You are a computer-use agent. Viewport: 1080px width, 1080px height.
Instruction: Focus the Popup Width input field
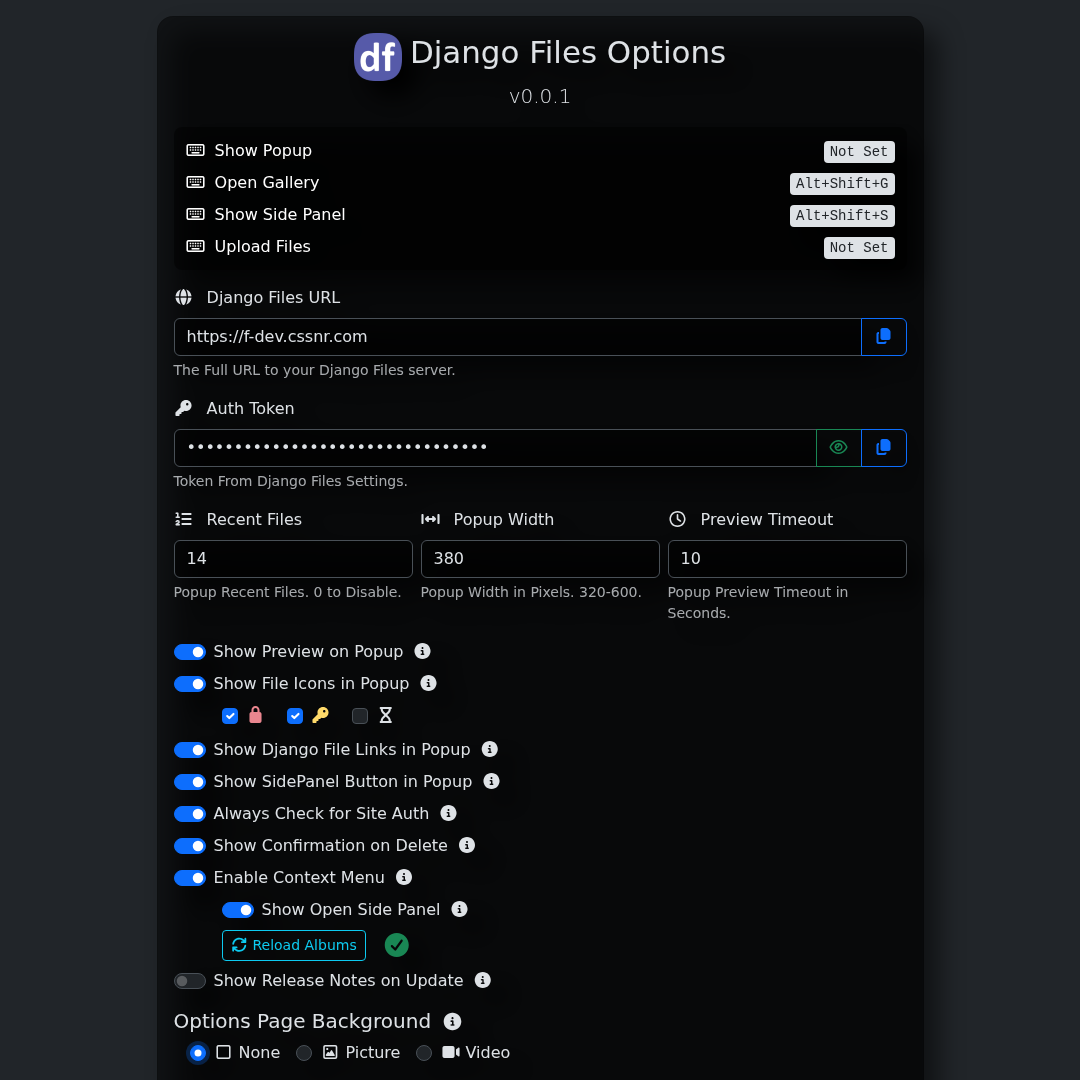point(540,559)
